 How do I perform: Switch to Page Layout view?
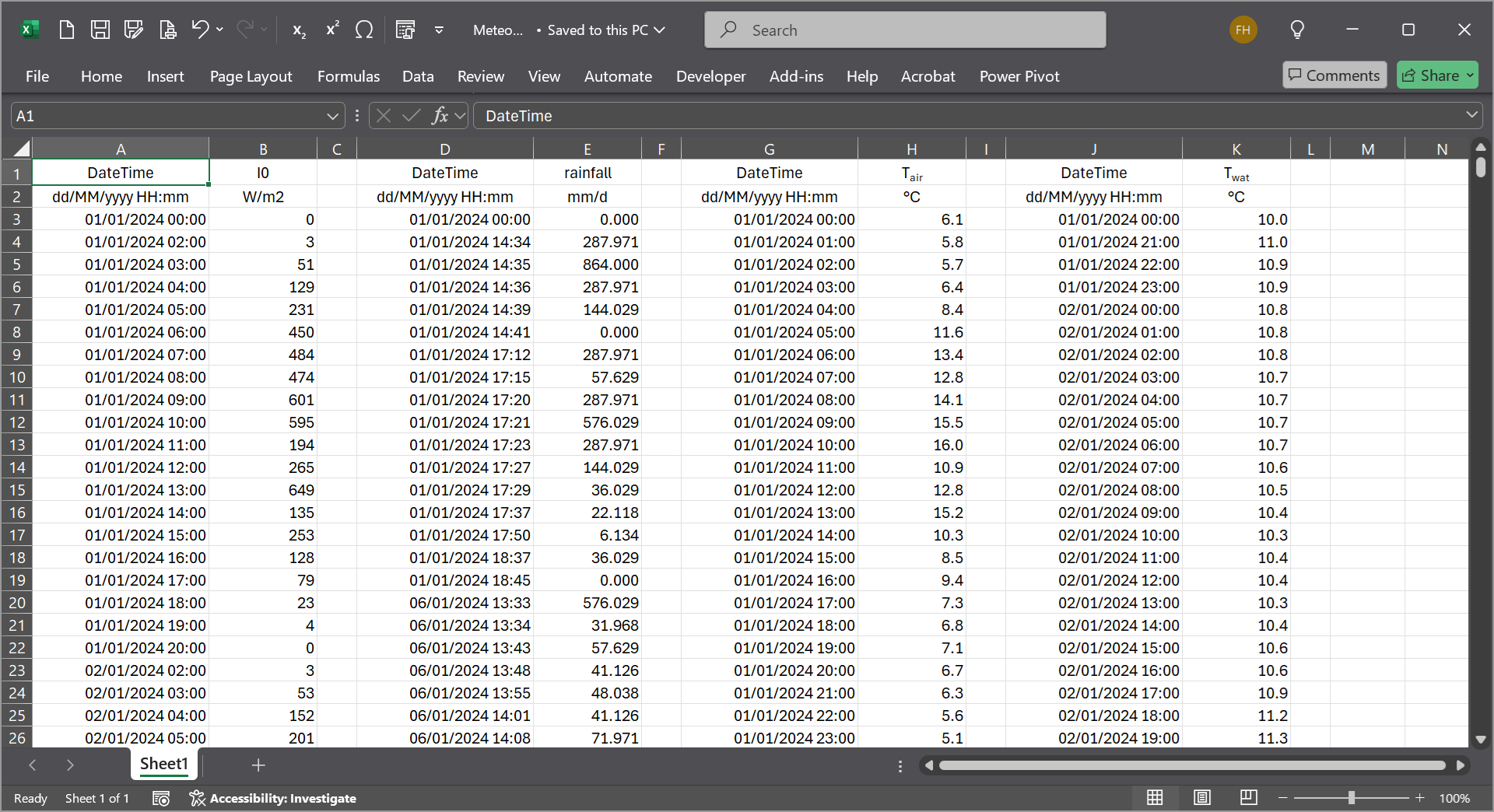[1202, 798]
